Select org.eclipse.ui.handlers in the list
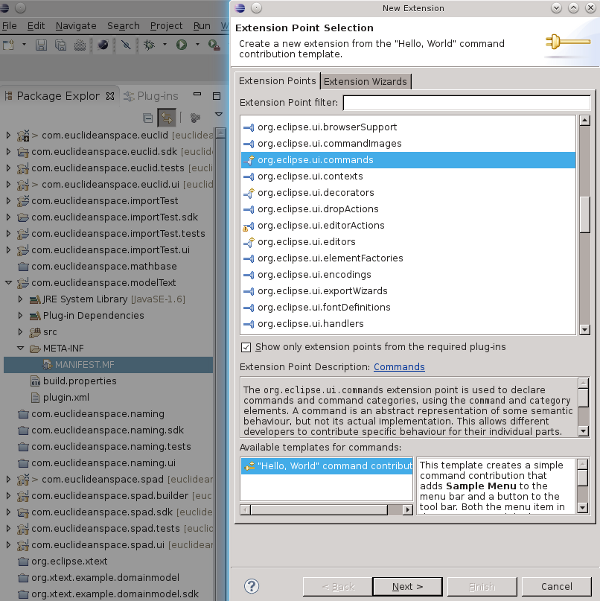Viewport: 600px width, 601px height. pyautogui.click(x=408, y=324)
